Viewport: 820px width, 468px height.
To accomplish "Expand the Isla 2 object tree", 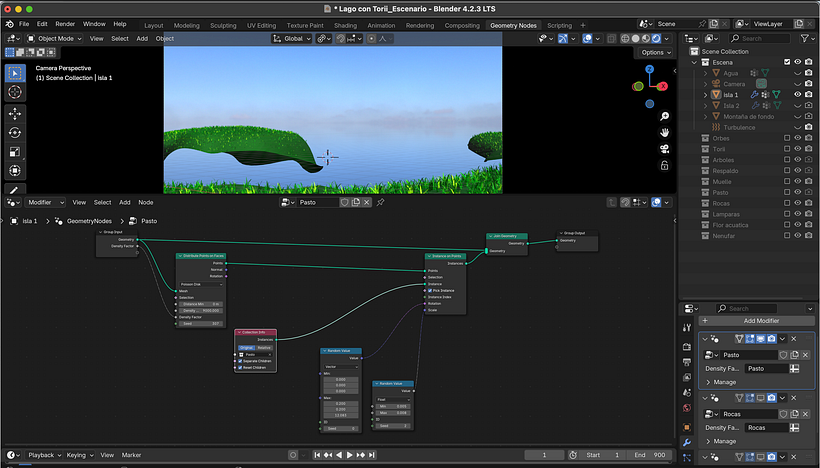I will [705, 106].
